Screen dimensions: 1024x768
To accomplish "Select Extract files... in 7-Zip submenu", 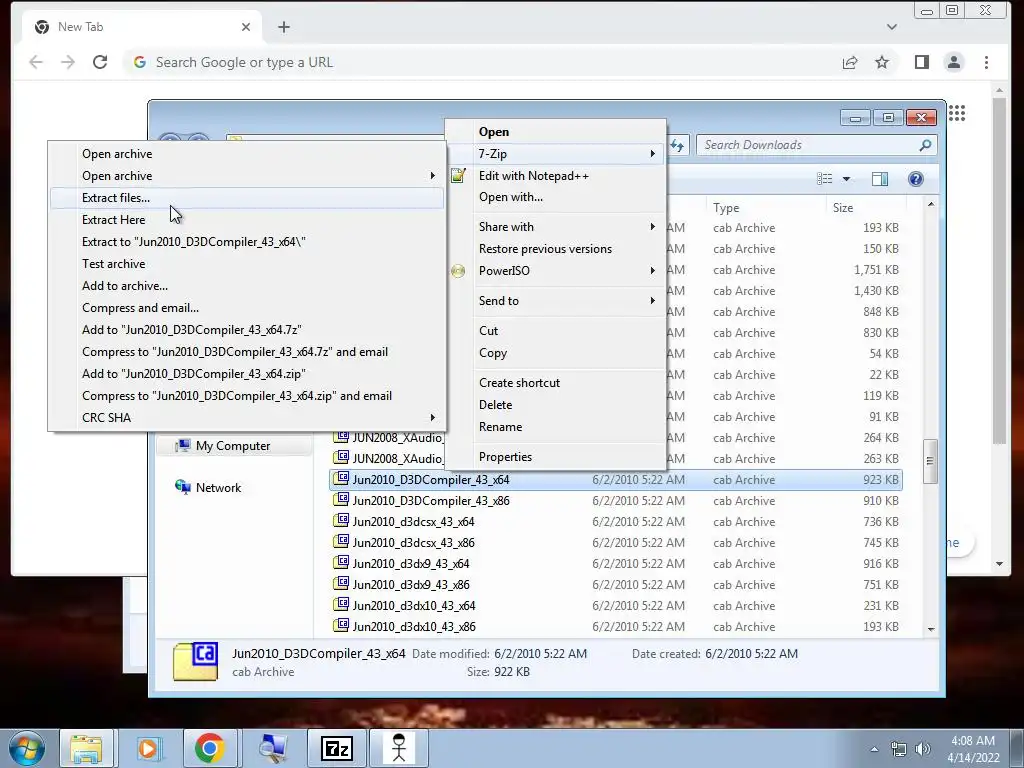I will (247, 198).
